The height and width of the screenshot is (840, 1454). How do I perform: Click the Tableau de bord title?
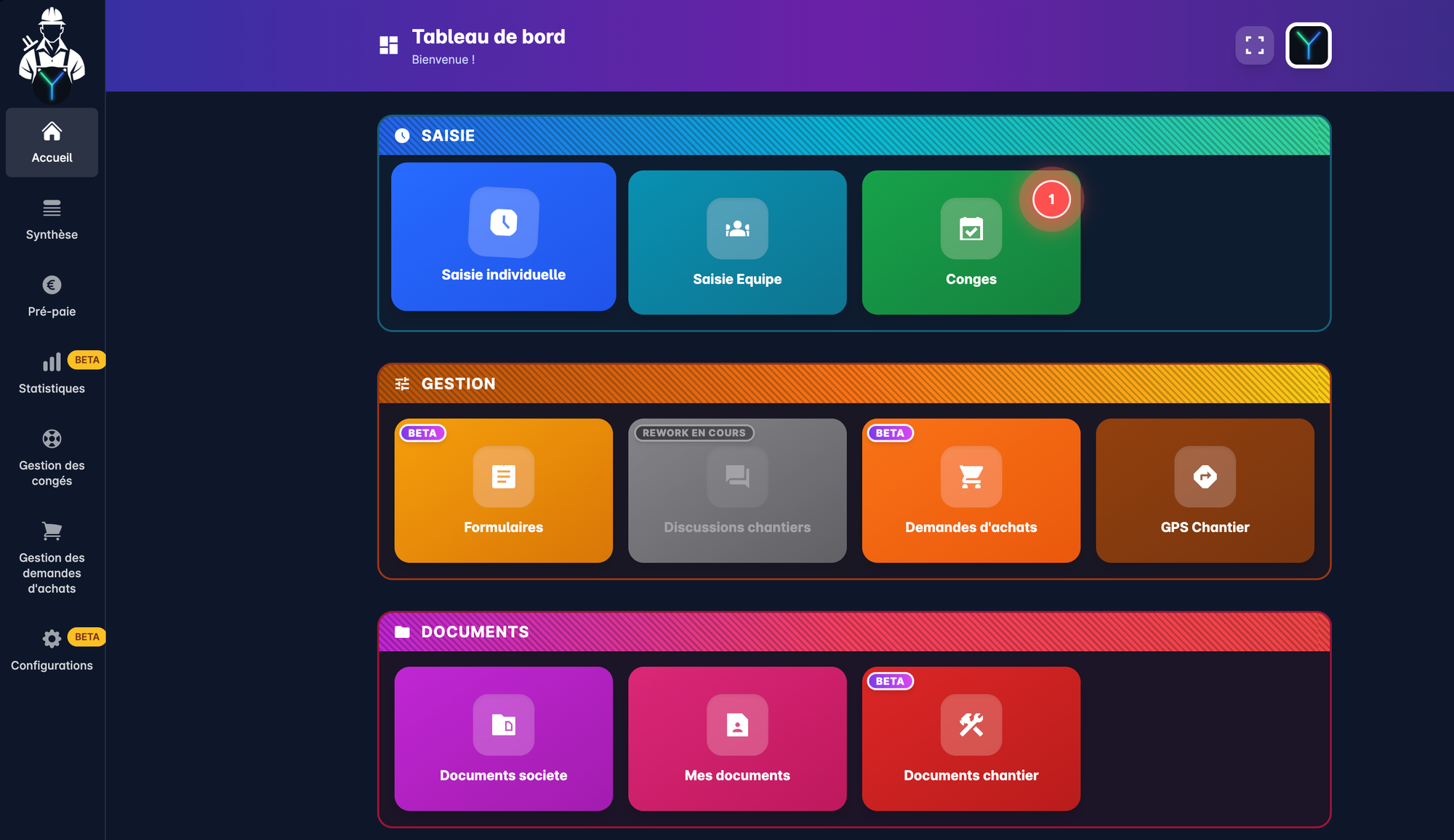[489, 36]
